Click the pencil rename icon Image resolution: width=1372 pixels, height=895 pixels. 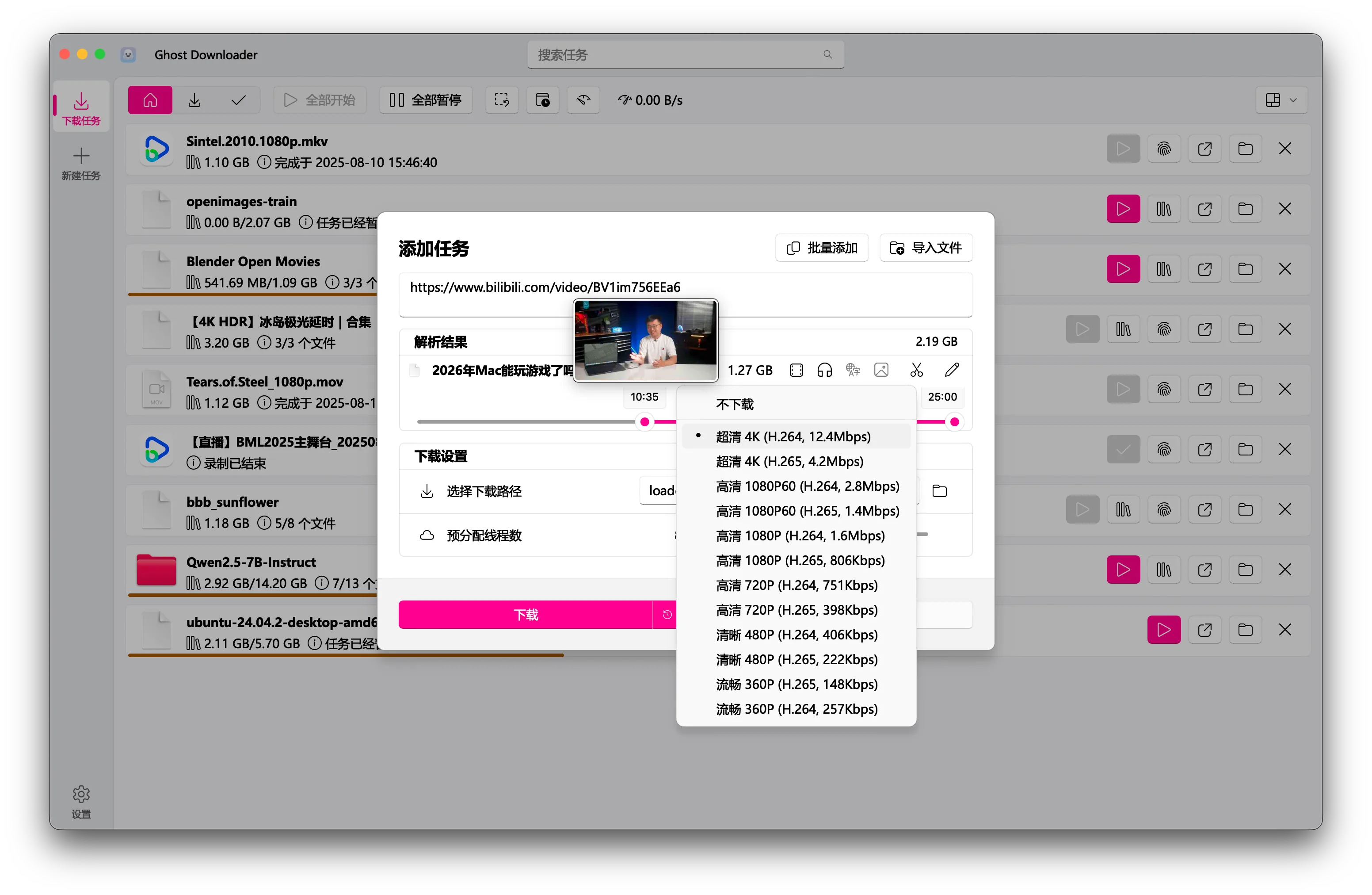tap(952, 370)
